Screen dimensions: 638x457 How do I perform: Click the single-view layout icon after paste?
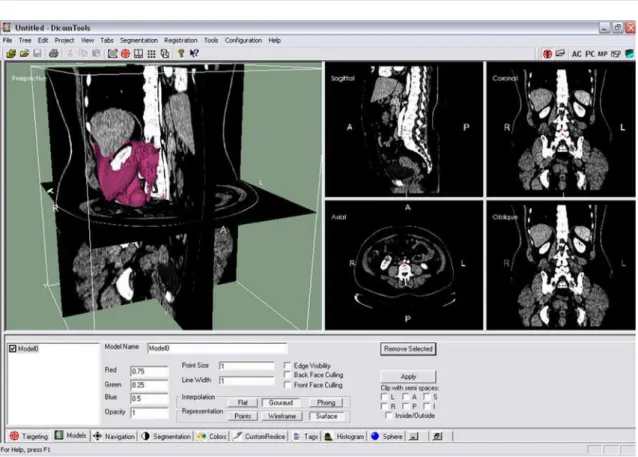click(x=113, y=53)
